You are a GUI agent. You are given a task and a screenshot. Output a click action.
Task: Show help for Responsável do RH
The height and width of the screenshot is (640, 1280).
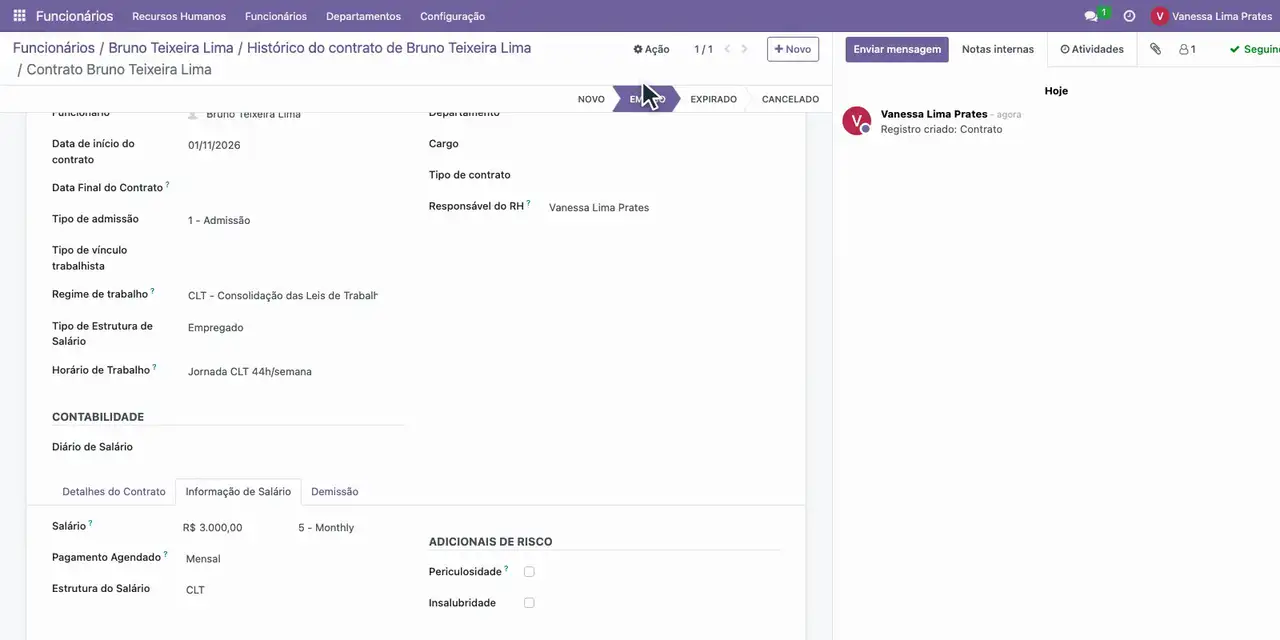(528, 203)
